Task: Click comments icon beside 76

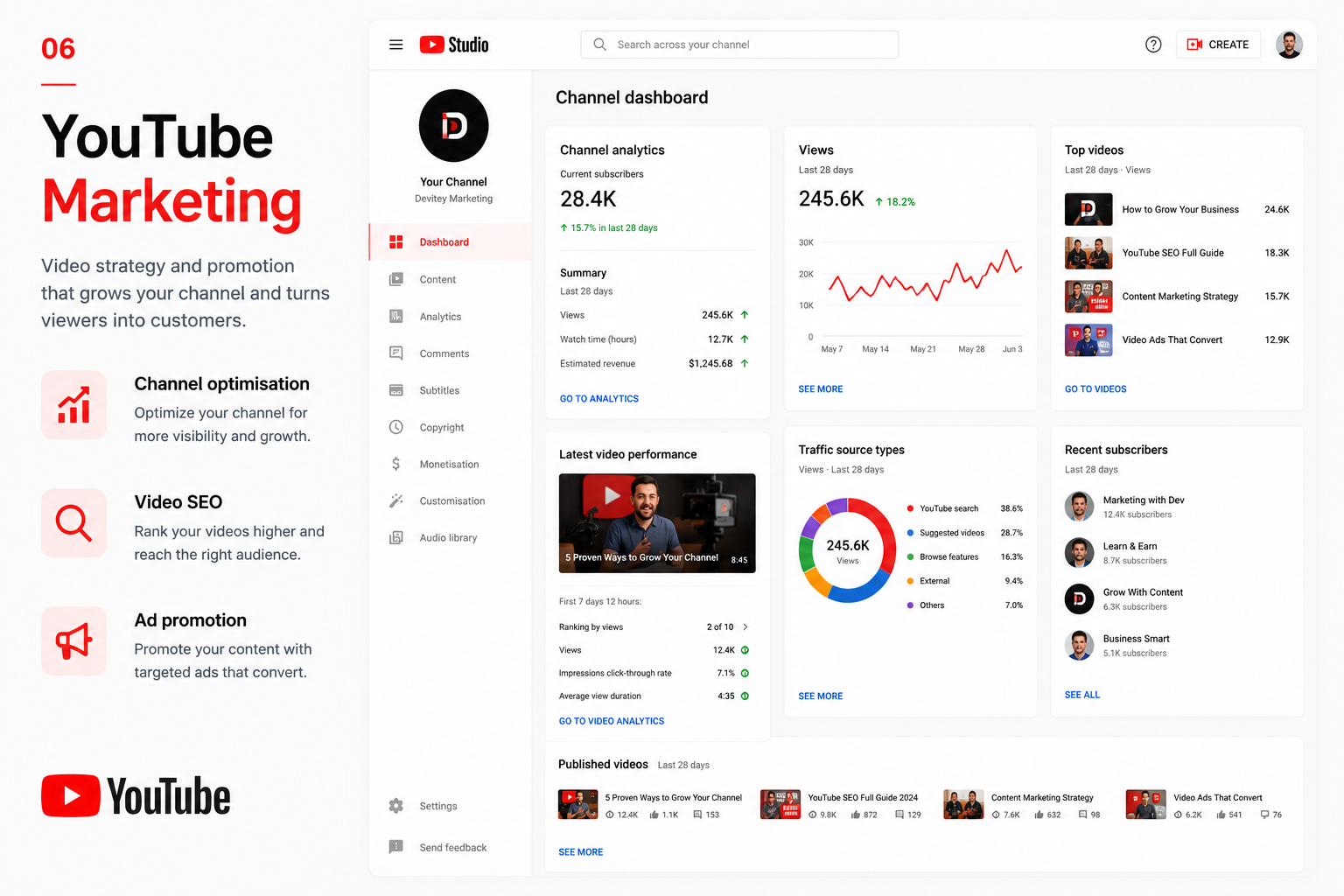Action: (x=1264, y=815)
